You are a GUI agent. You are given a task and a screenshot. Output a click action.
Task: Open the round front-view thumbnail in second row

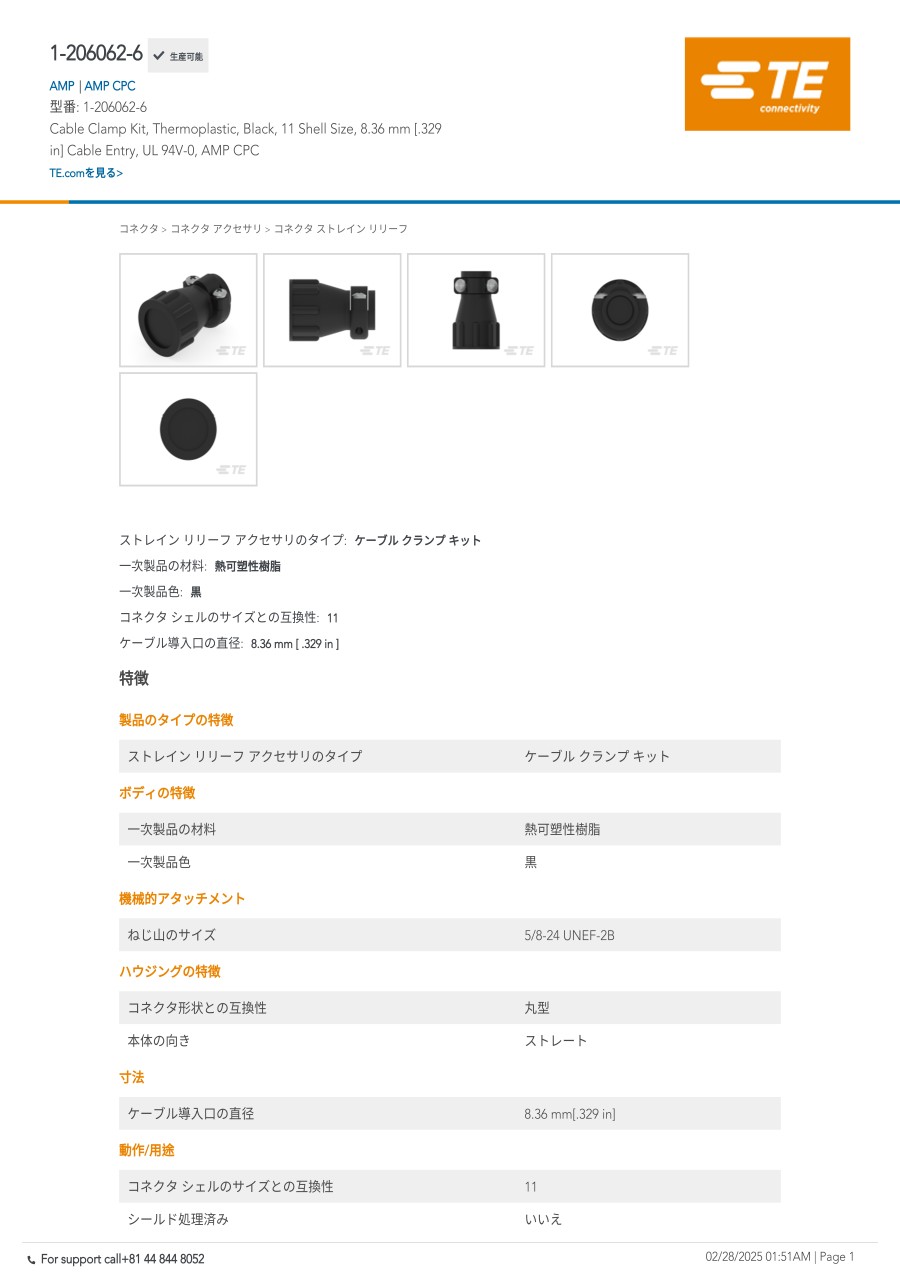(188, 429)
